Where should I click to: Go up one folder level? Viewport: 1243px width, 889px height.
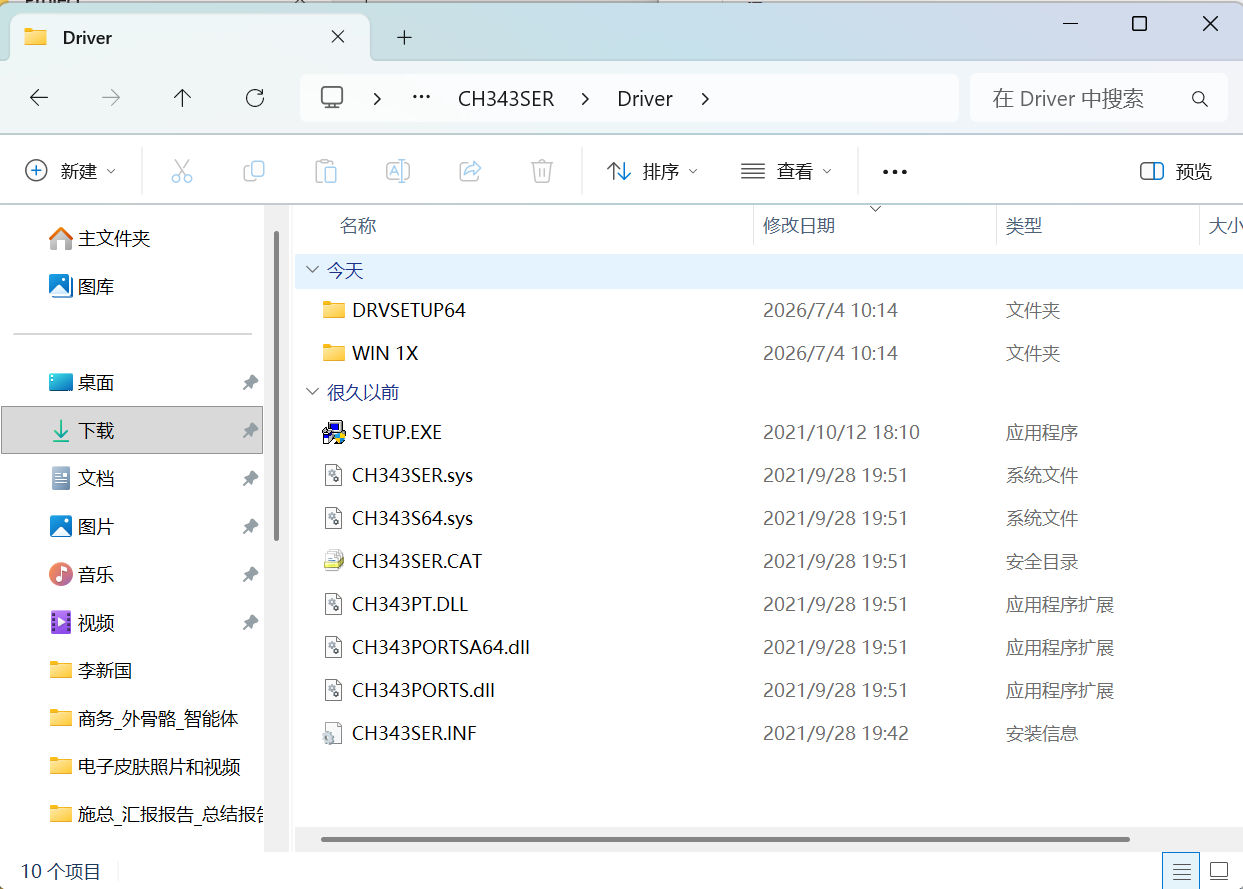click(x=182, y=98)
